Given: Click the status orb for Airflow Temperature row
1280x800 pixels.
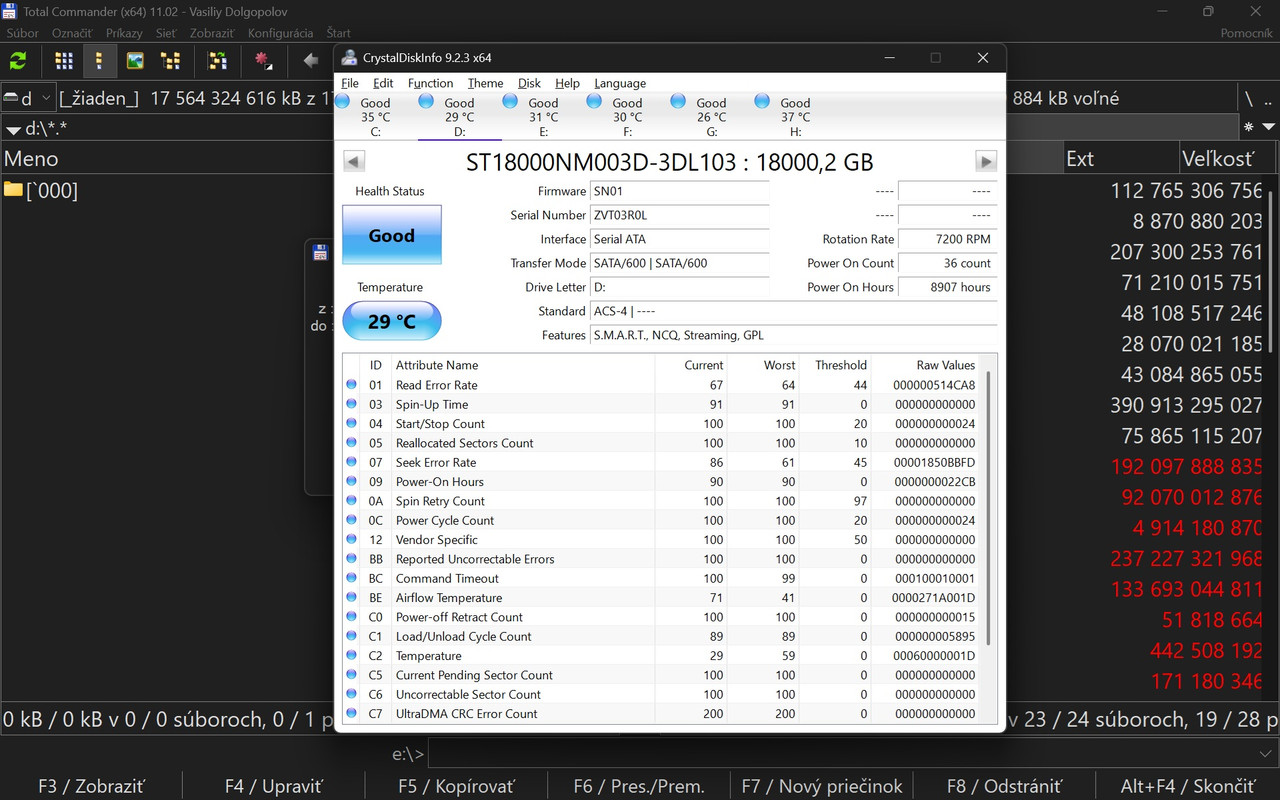Looking at the screenshot, I should point(351,598).
